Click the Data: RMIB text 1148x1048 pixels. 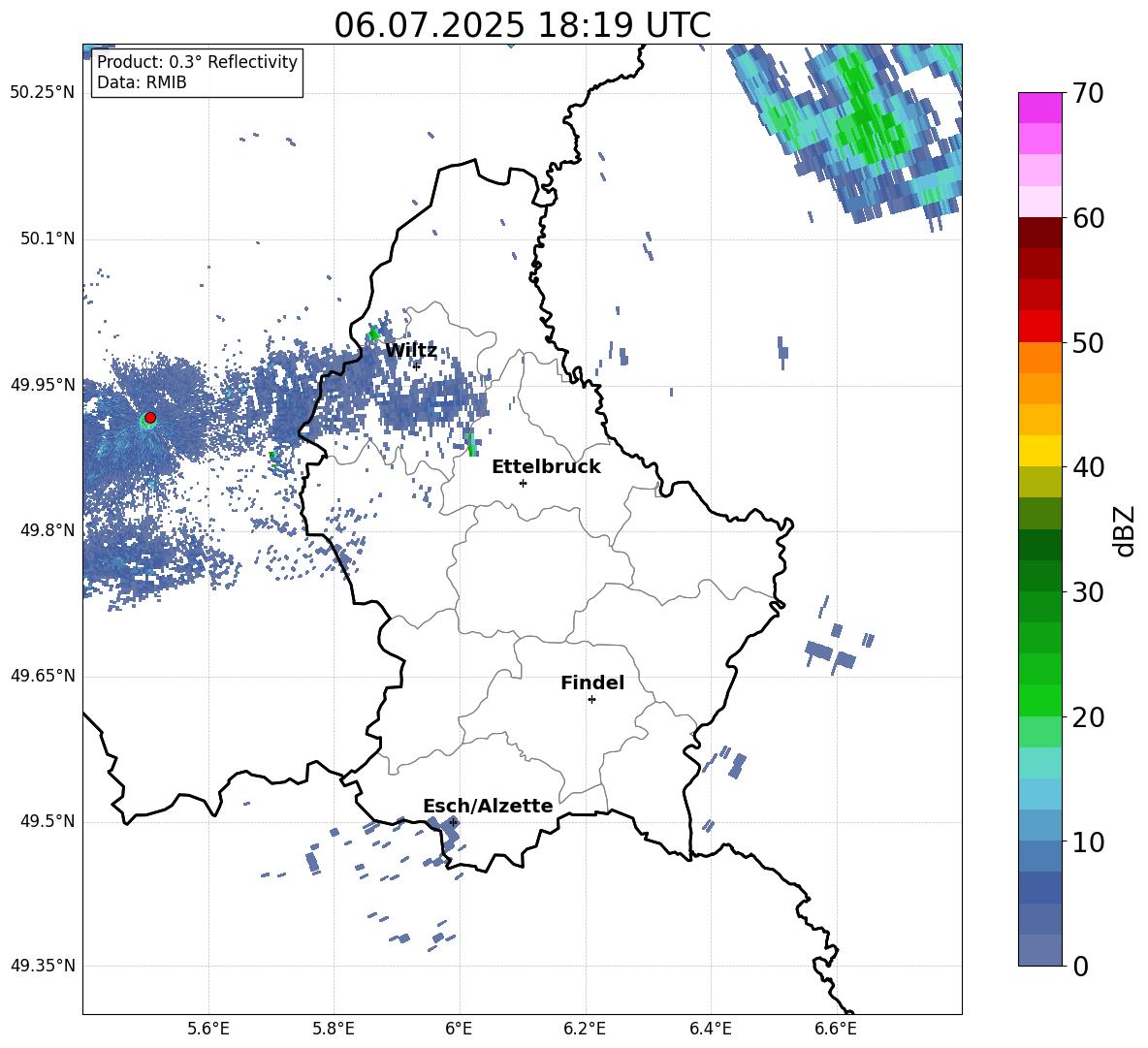click(142, 82)
